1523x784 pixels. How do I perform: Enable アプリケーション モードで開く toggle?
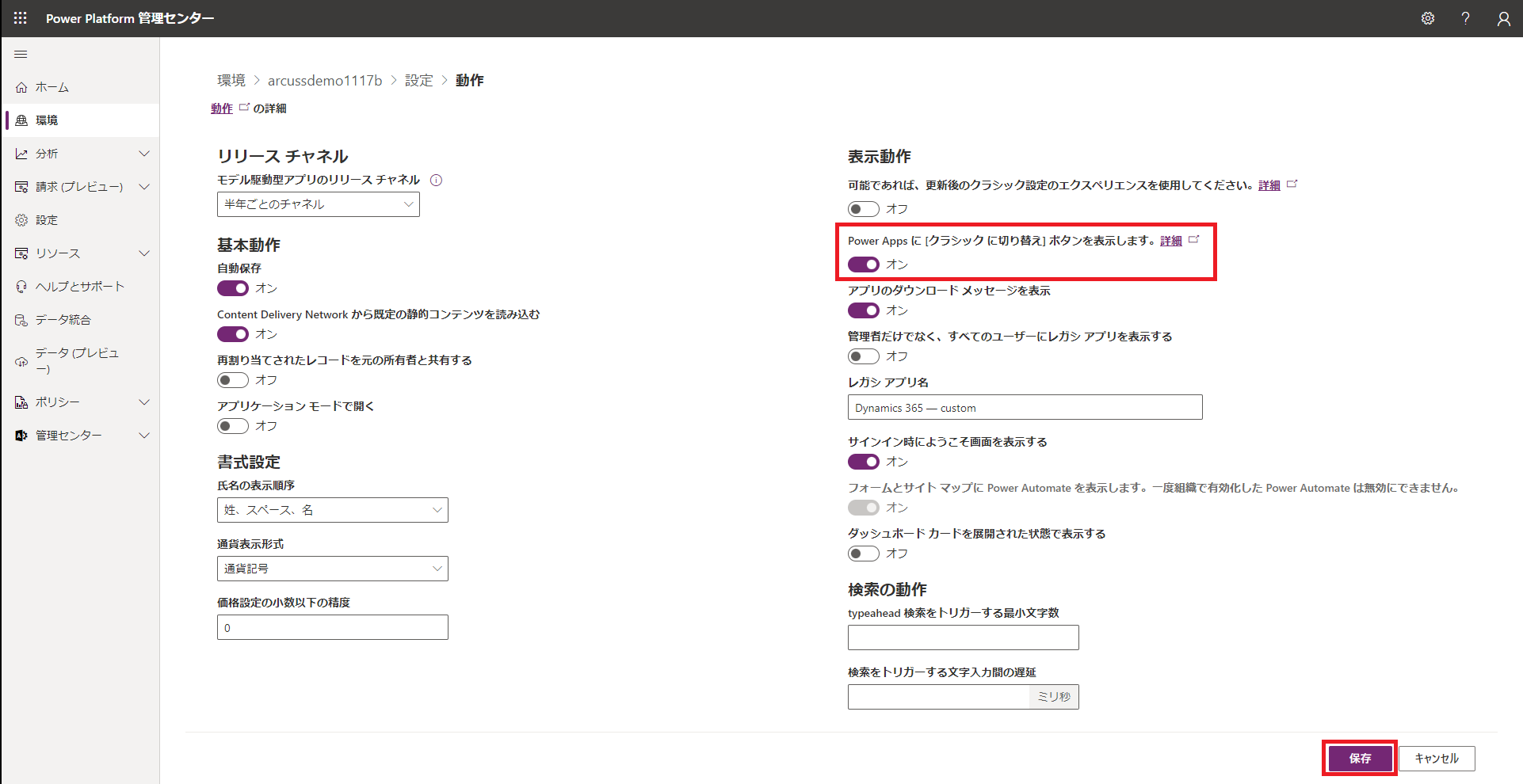pyautogui.click(x=233, y=426)
